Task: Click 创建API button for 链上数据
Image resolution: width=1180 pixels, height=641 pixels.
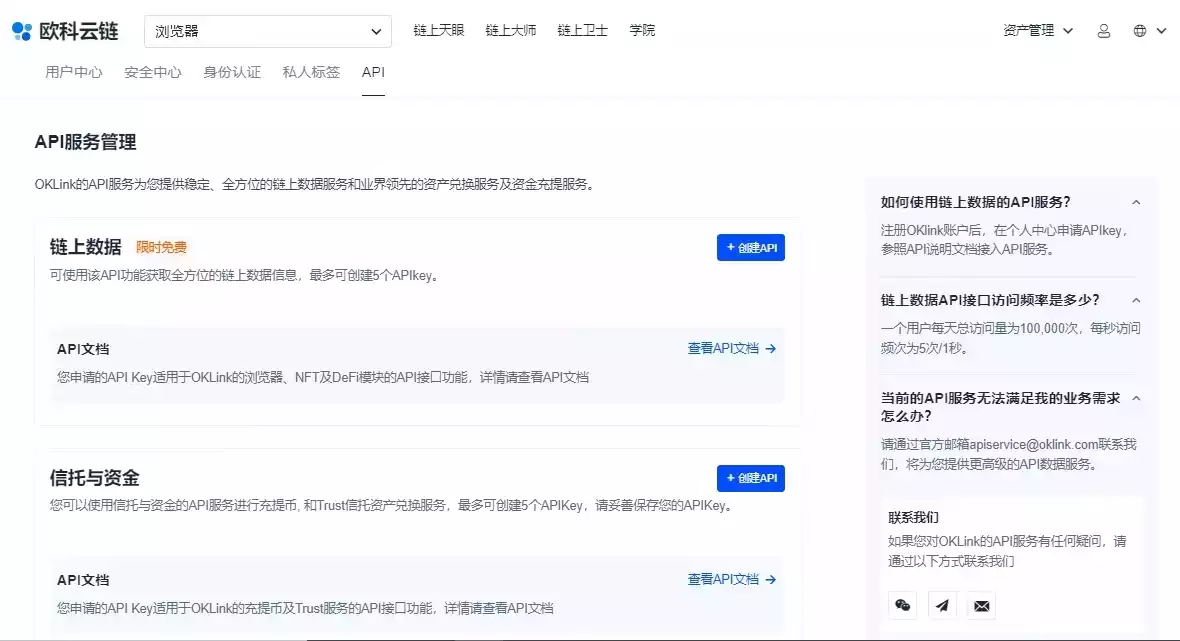Action: 750,248
